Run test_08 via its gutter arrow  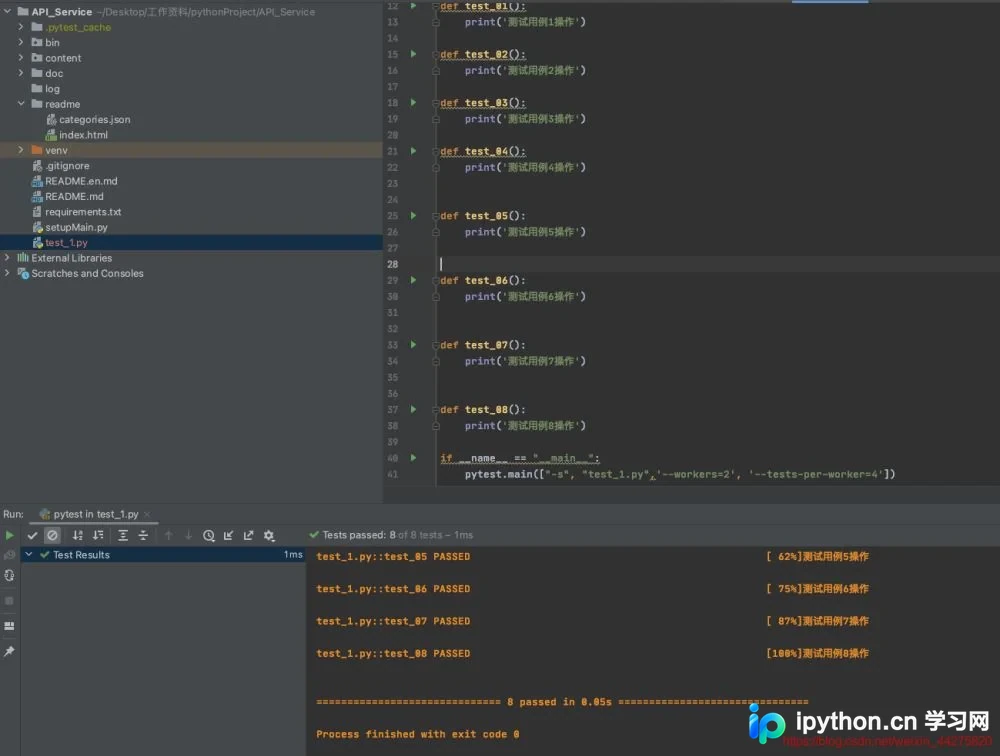[413, 409]
